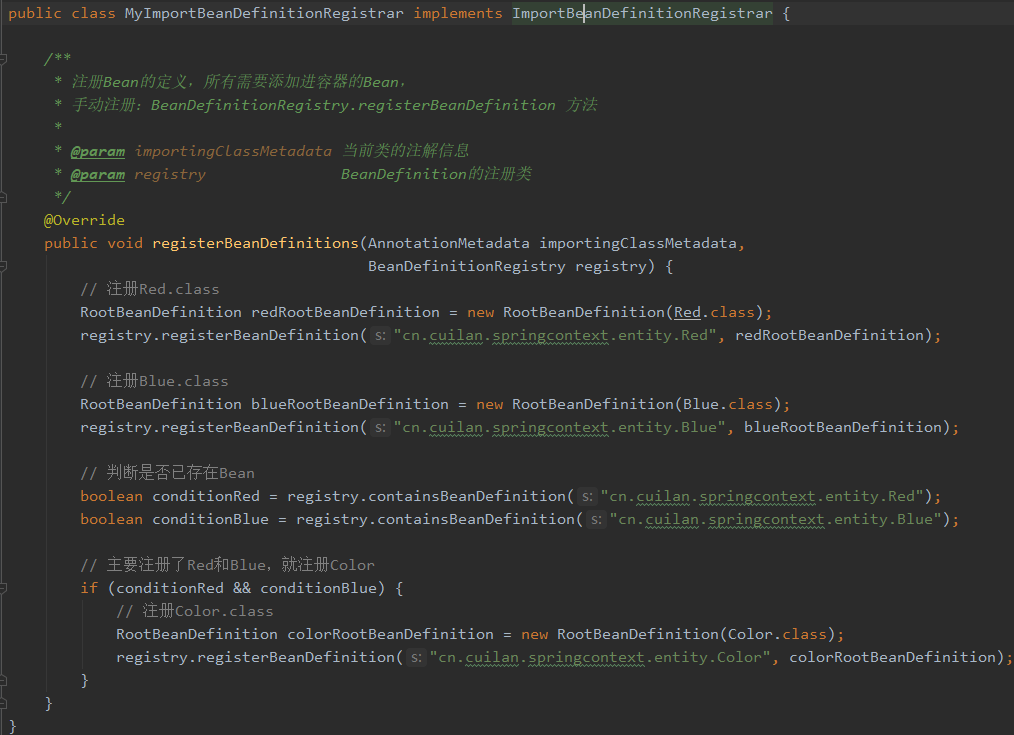Click the @param tag before importingClassMetadata in Javadoc
Screen dimensions: 1014x735
point(98,151)
